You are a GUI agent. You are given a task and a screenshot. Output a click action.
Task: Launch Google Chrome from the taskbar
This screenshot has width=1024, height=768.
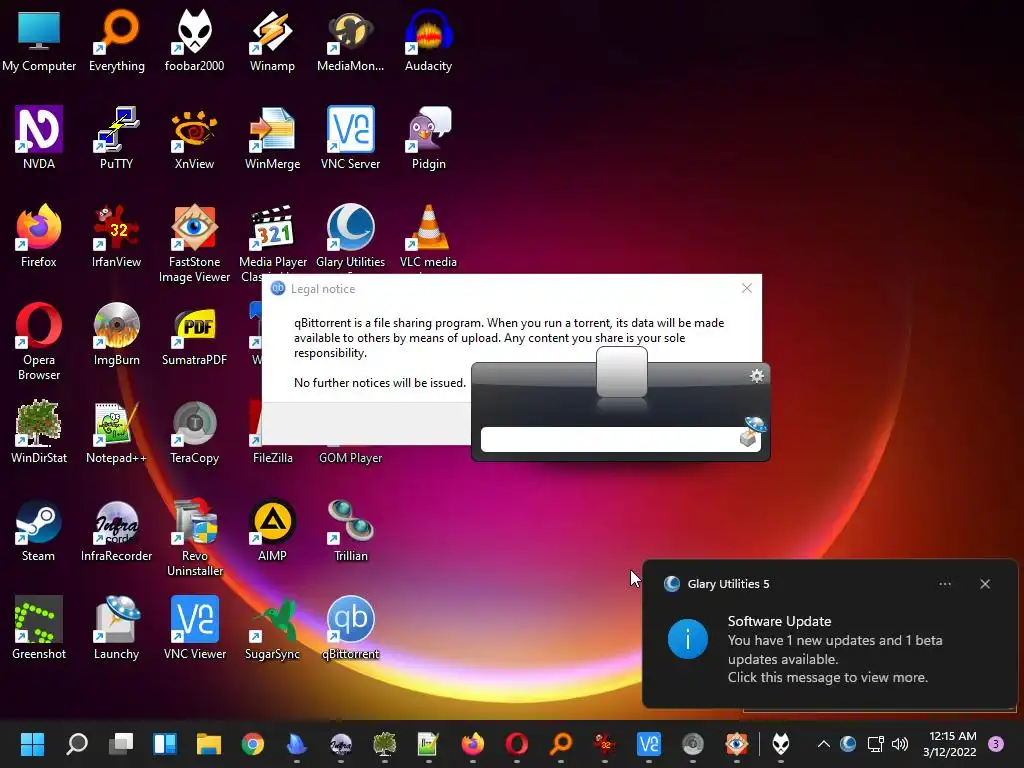[253, 743]
